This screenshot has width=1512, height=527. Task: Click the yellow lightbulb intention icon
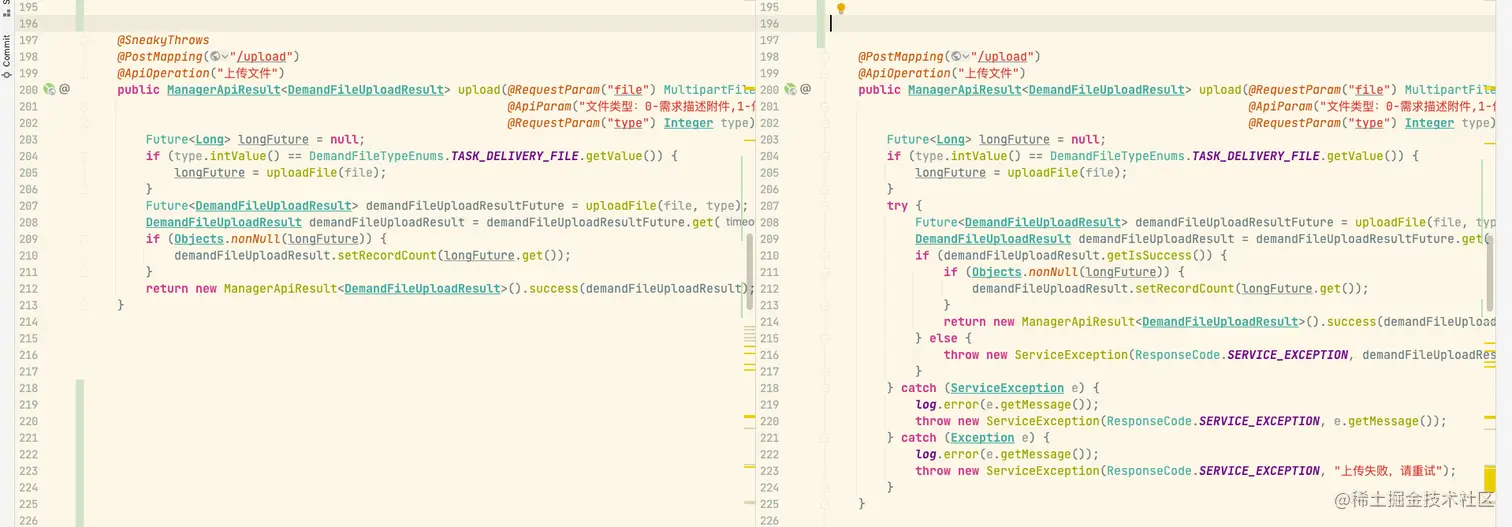[x=841, y=9]
